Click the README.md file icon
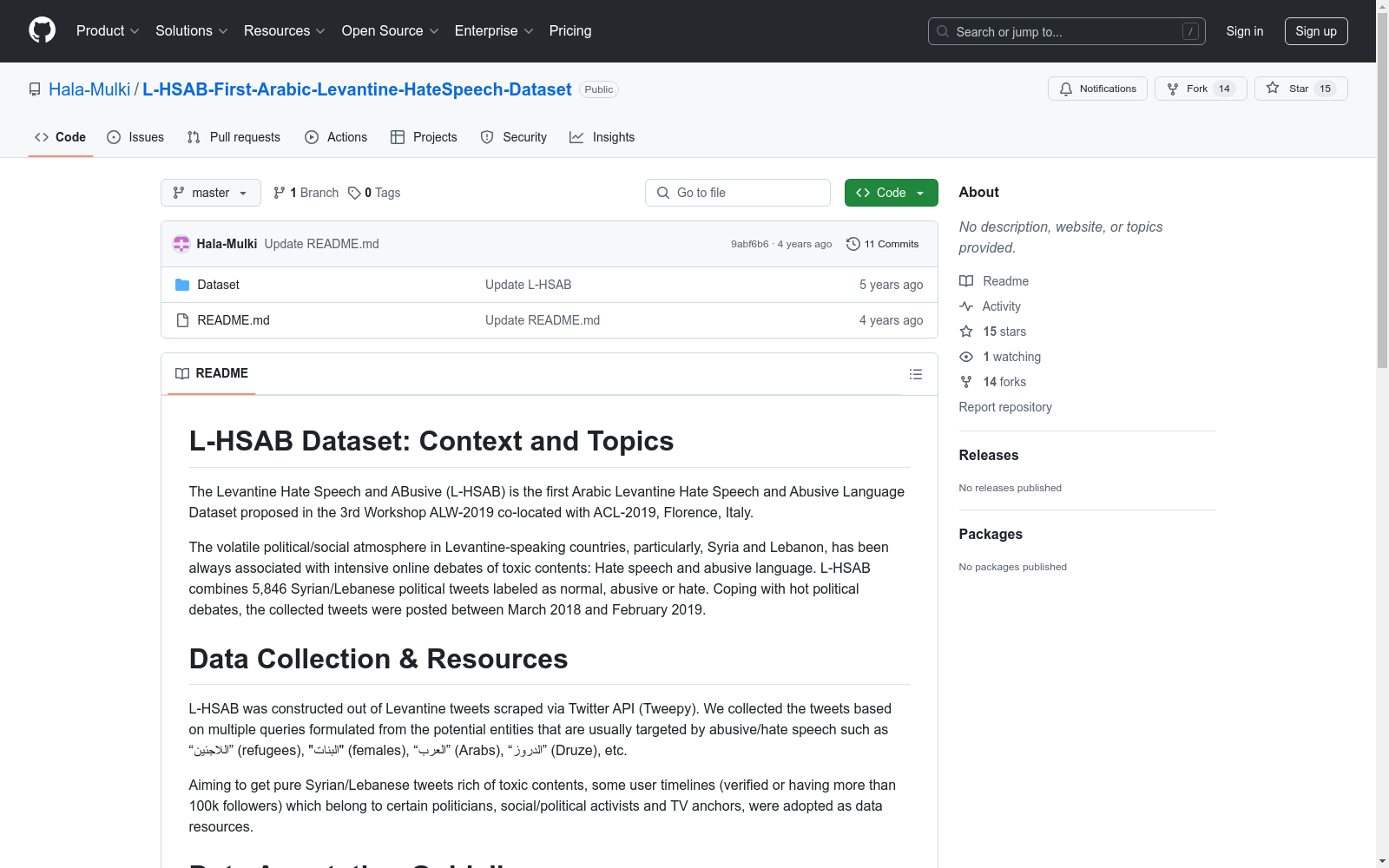This screenshot has height=868, width=1389. (182, 320)
